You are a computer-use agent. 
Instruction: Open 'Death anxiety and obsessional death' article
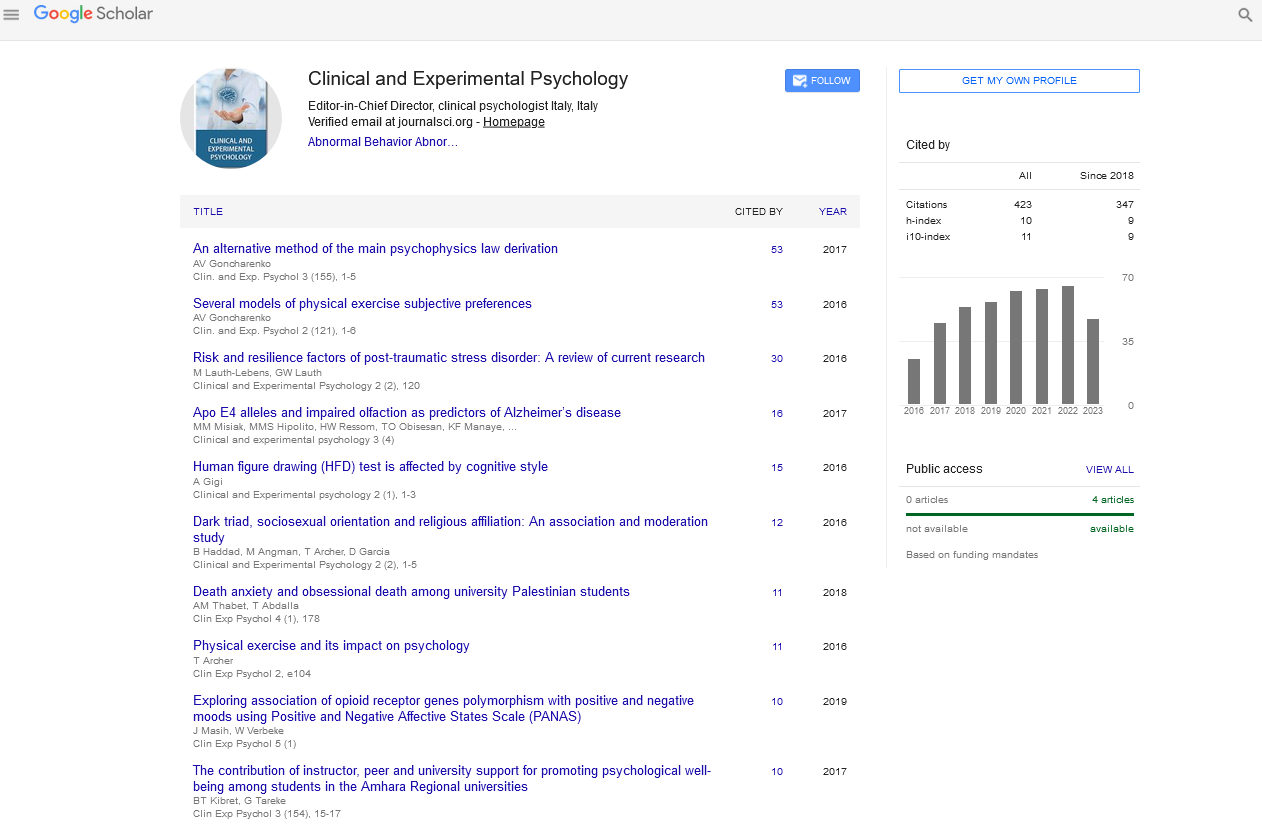[411, 592]
